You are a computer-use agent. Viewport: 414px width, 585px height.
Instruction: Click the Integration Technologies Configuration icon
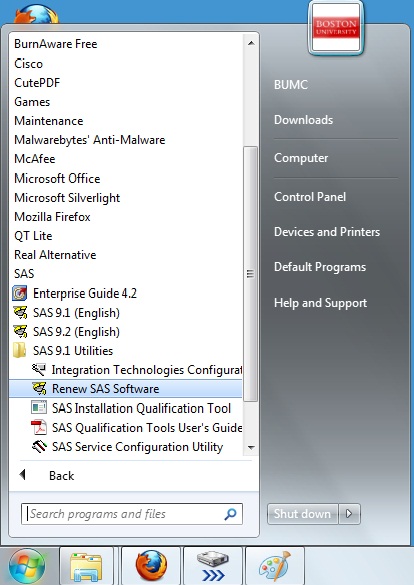38,370
